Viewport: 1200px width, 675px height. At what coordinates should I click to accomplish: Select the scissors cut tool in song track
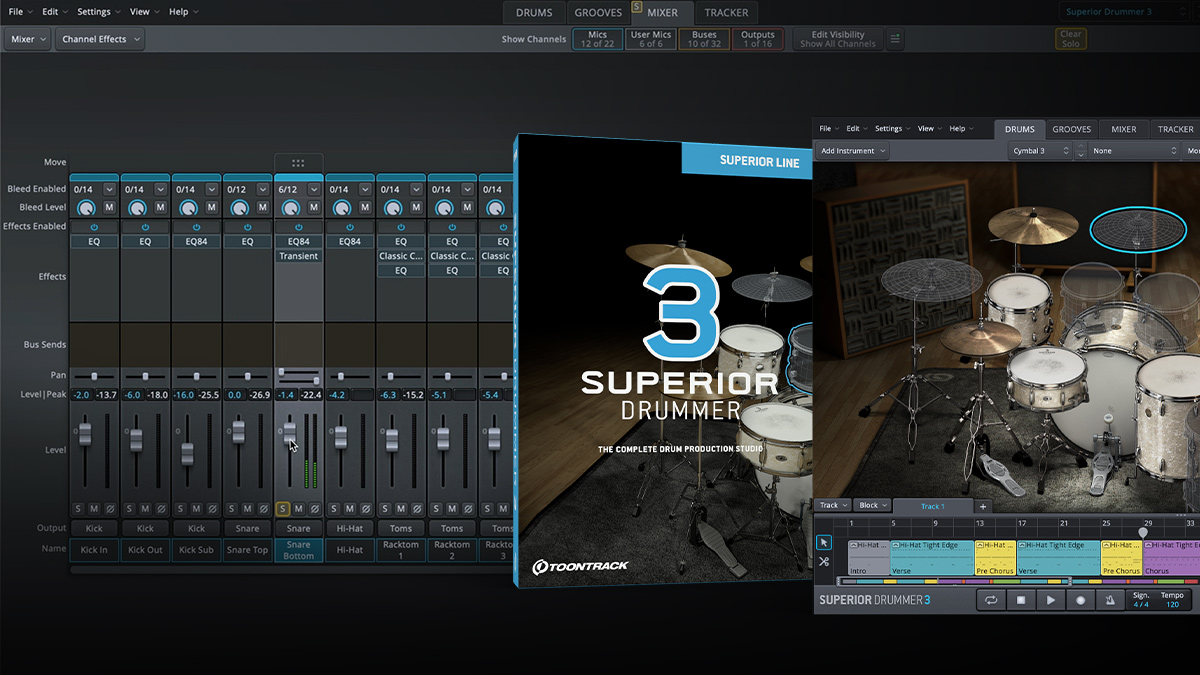pos(824,562)
